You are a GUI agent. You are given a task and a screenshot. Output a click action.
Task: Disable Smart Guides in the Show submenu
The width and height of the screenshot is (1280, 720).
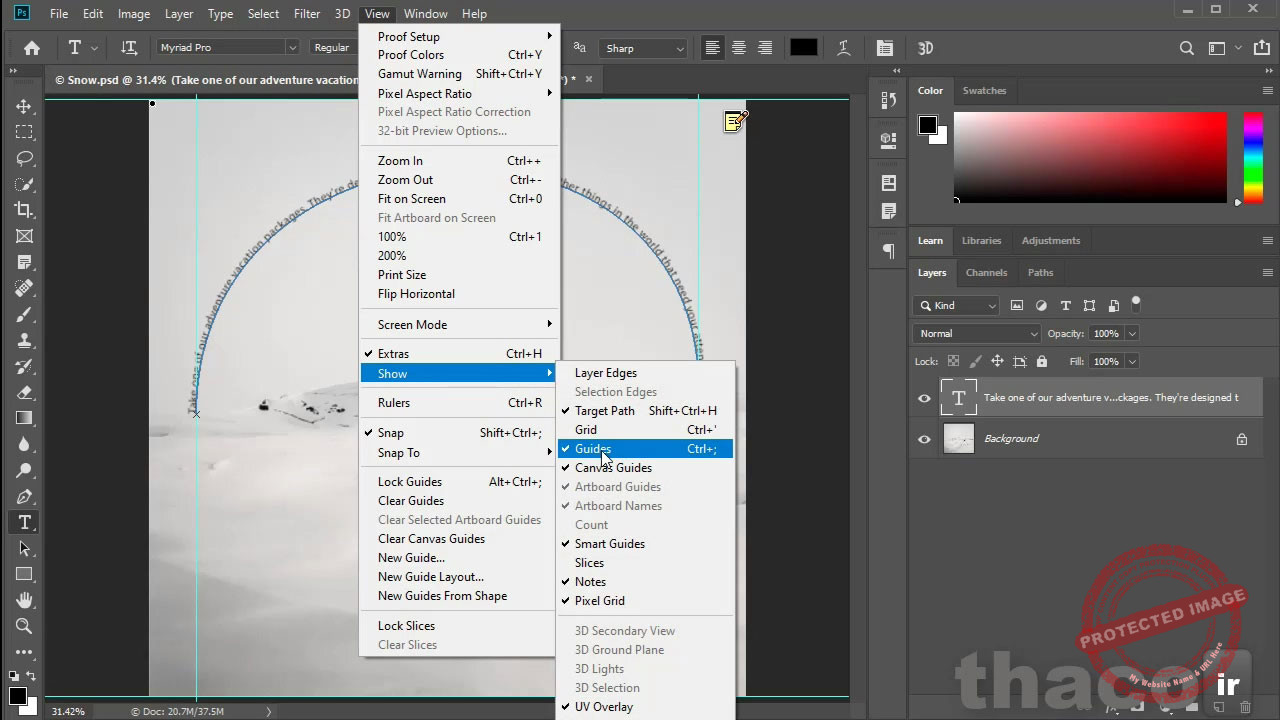tap(609, 543)
